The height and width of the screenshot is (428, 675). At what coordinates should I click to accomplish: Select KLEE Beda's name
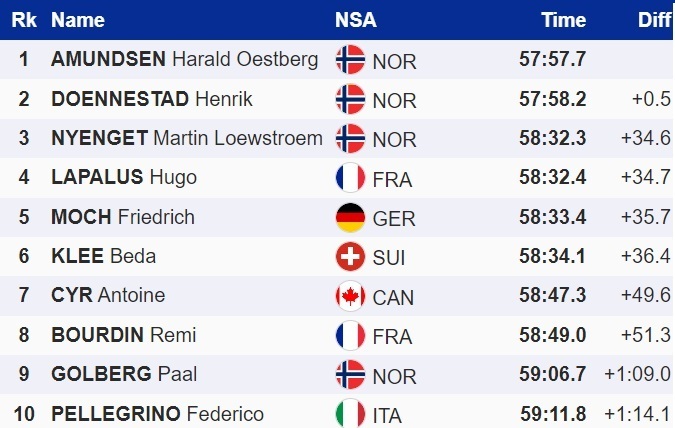coord(103,256)
